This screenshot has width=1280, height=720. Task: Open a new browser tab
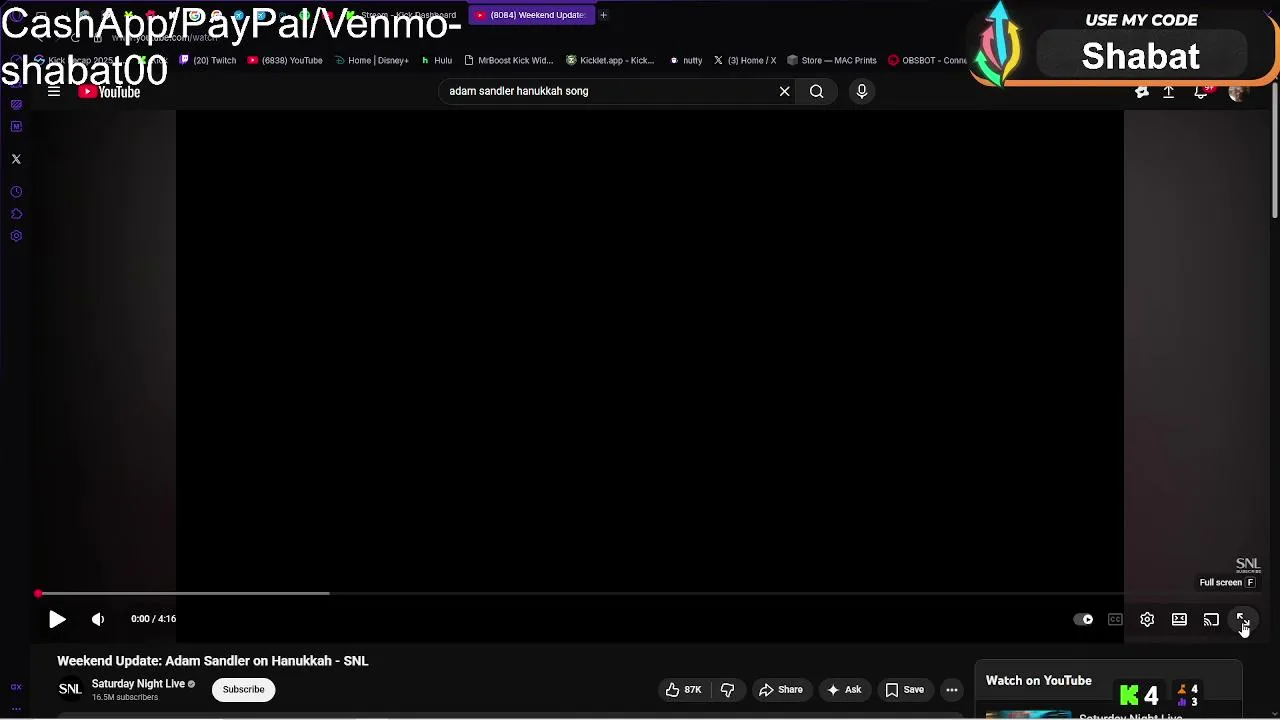pos(603,15)
